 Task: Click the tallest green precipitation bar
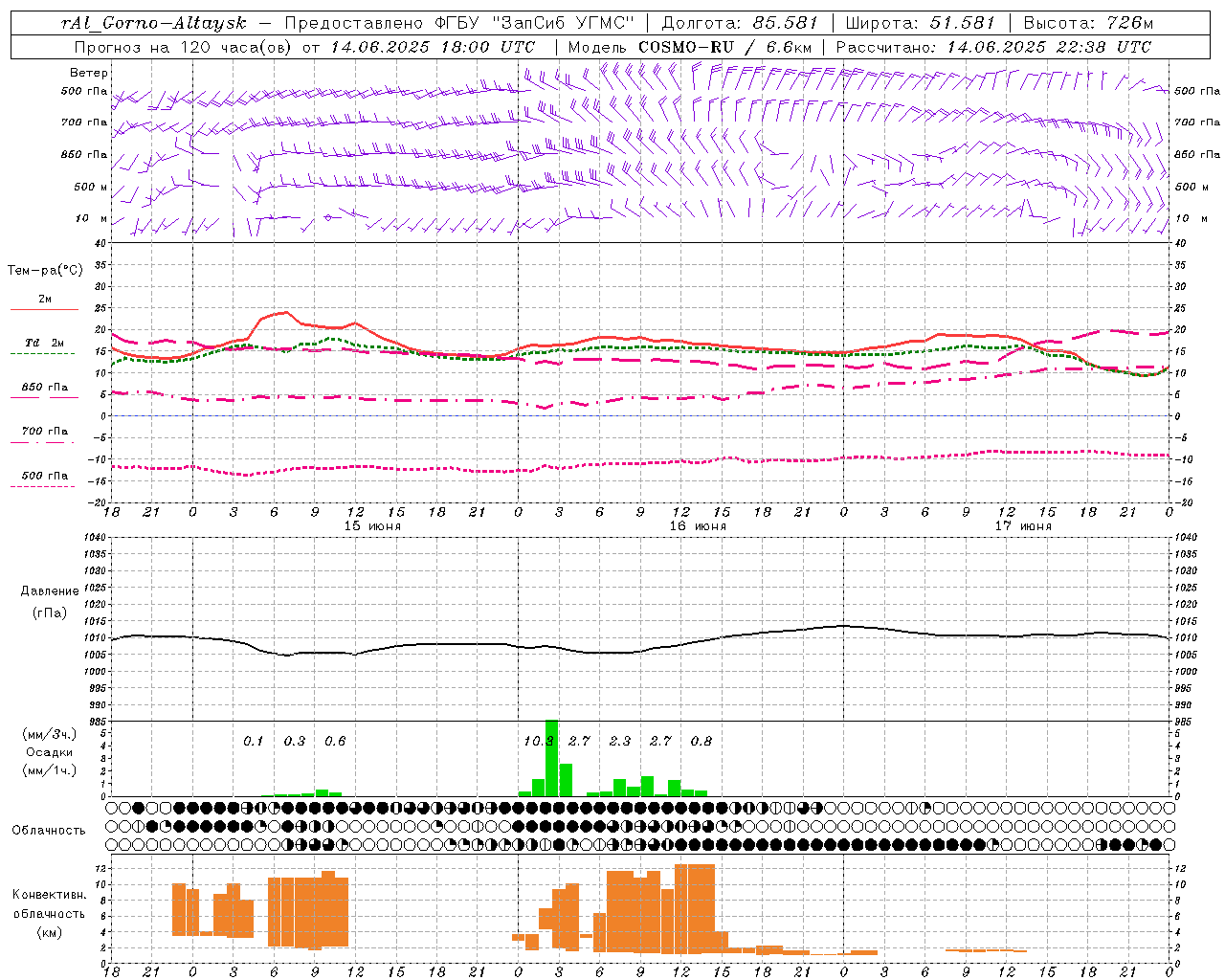click(552, 758)
